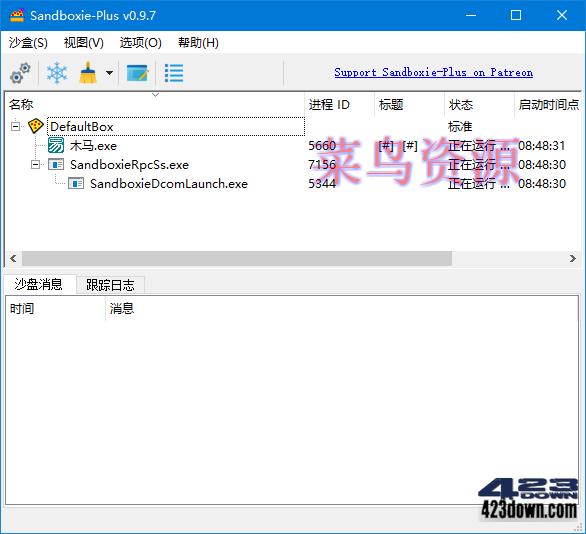586x534 pixels.
Task: Click process ID 5344 cell
Action: pos(322,183)
